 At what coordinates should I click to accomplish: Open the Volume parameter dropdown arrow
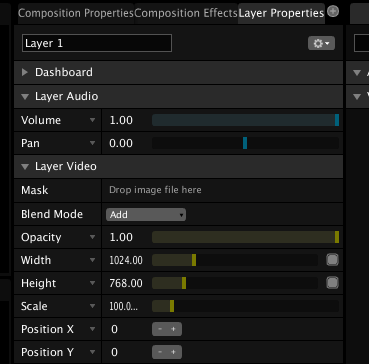click(93, 120)
